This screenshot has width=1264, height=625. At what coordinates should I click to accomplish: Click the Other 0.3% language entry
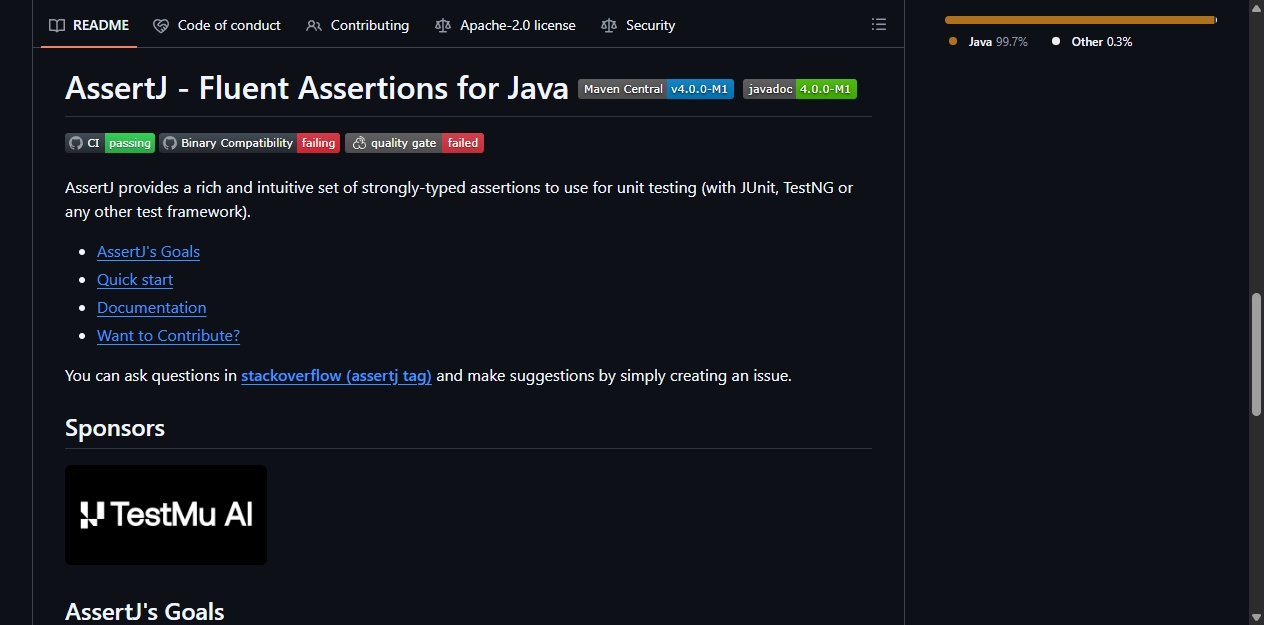(x=1092, y=42)
